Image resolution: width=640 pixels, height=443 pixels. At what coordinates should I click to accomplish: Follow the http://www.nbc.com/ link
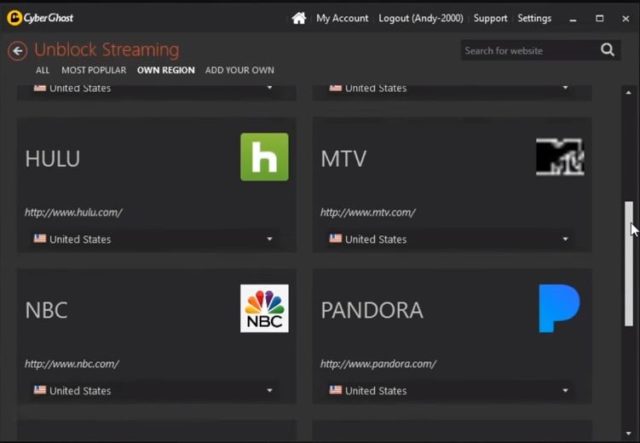tap(72, 364)
